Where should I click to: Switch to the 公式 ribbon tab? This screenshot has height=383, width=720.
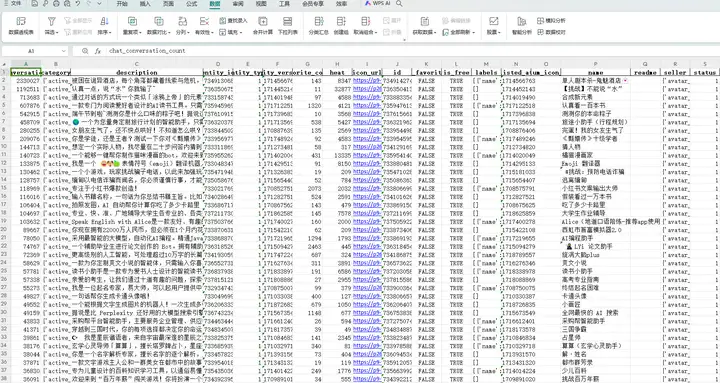191,4
